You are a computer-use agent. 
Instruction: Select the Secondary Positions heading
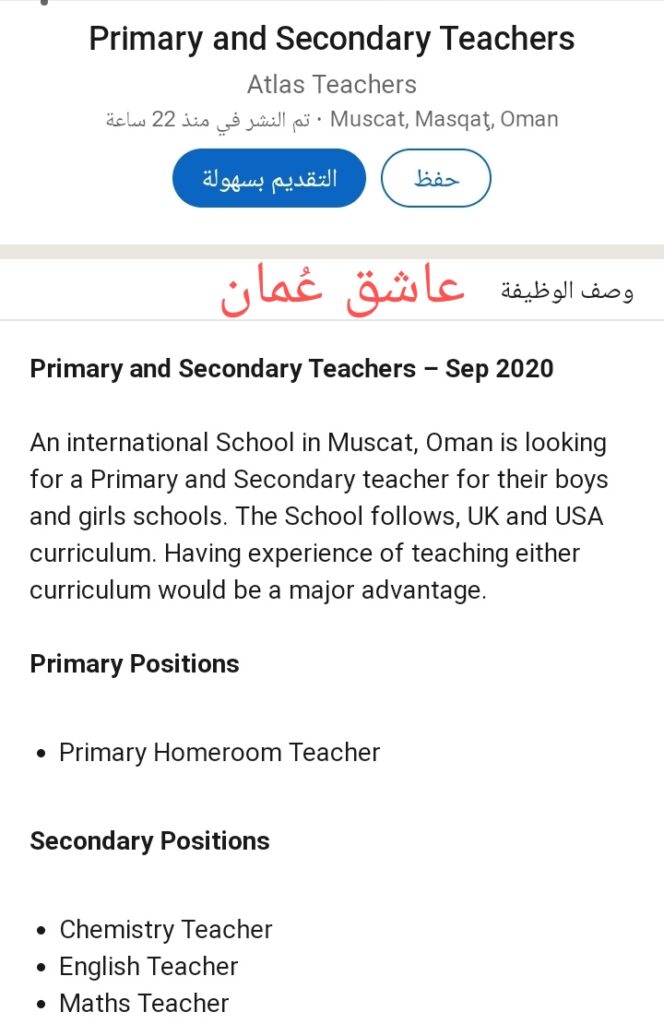[x=149, y=840]
